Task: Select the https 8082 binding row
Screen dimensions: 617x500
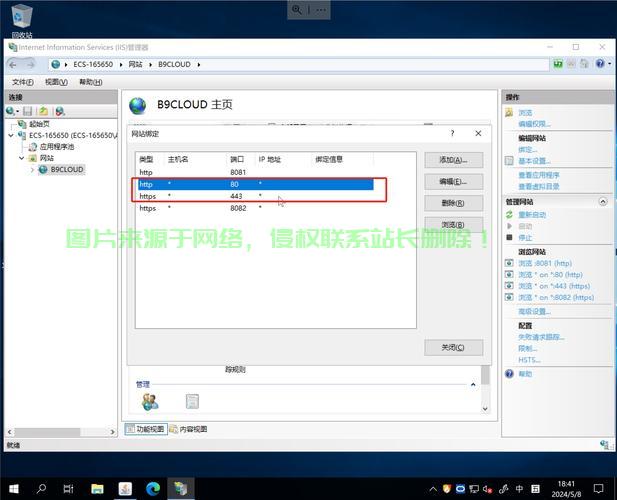Action: tap(256, 208)
